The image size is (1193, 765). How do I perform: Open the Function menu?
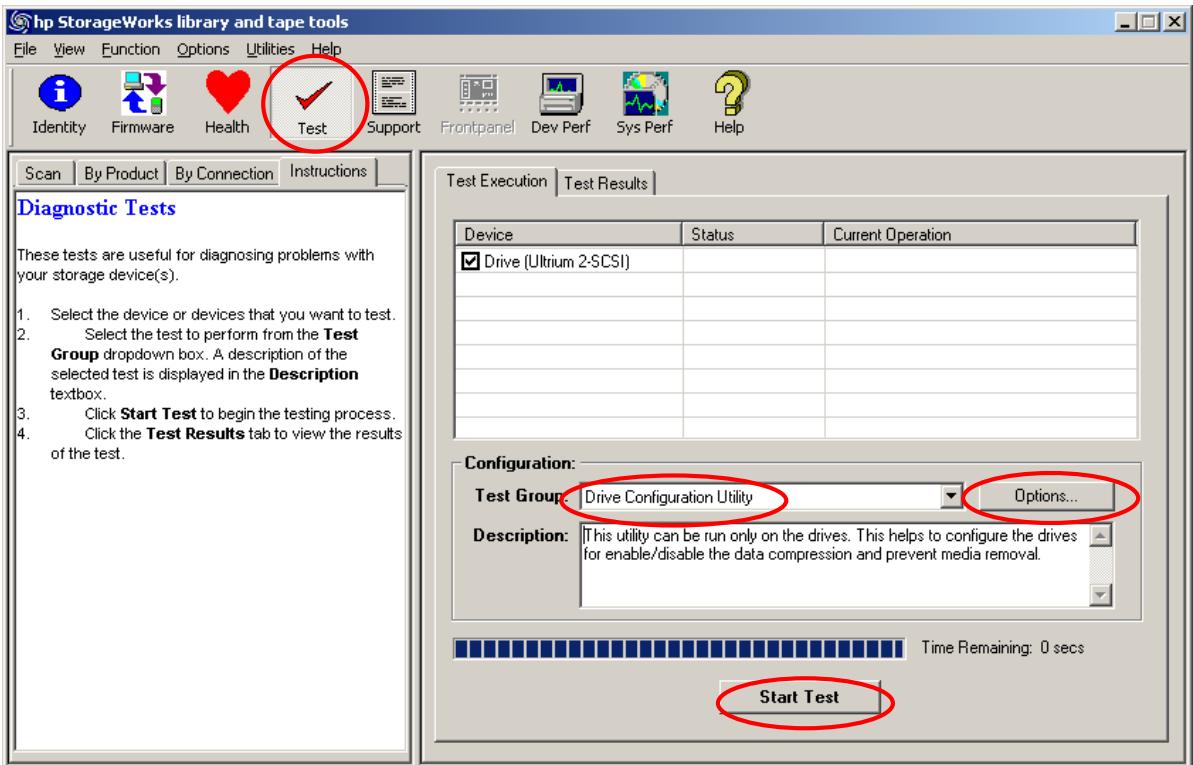click(131, 49)
